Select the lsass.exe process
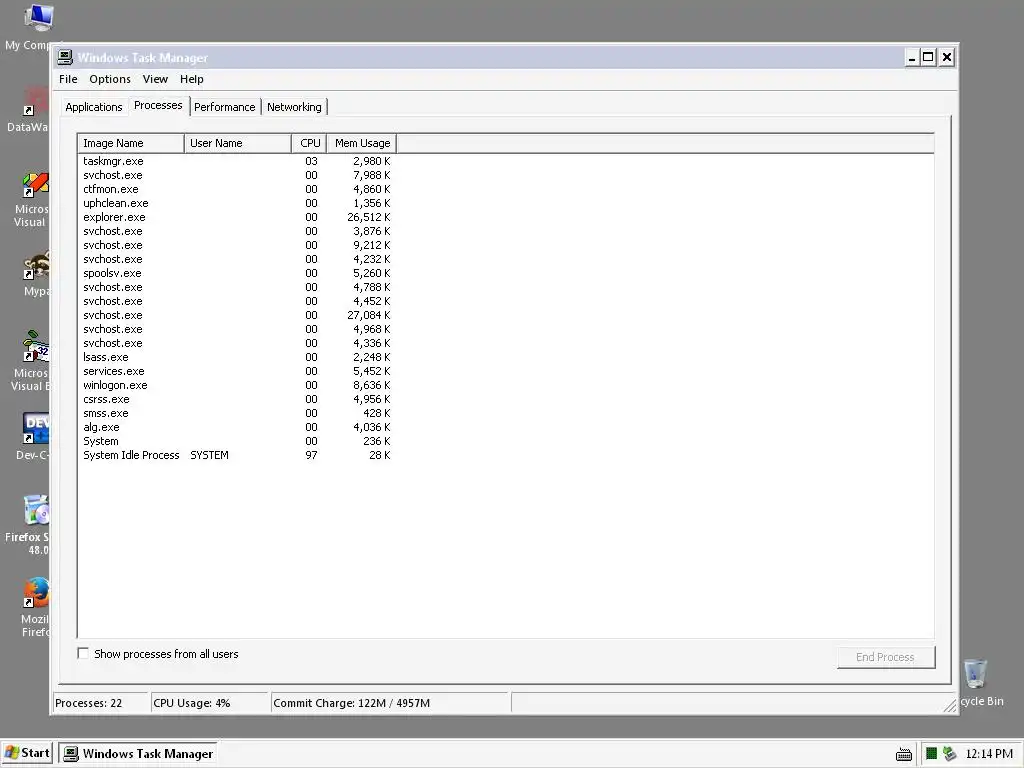 (x=236, y=357)
